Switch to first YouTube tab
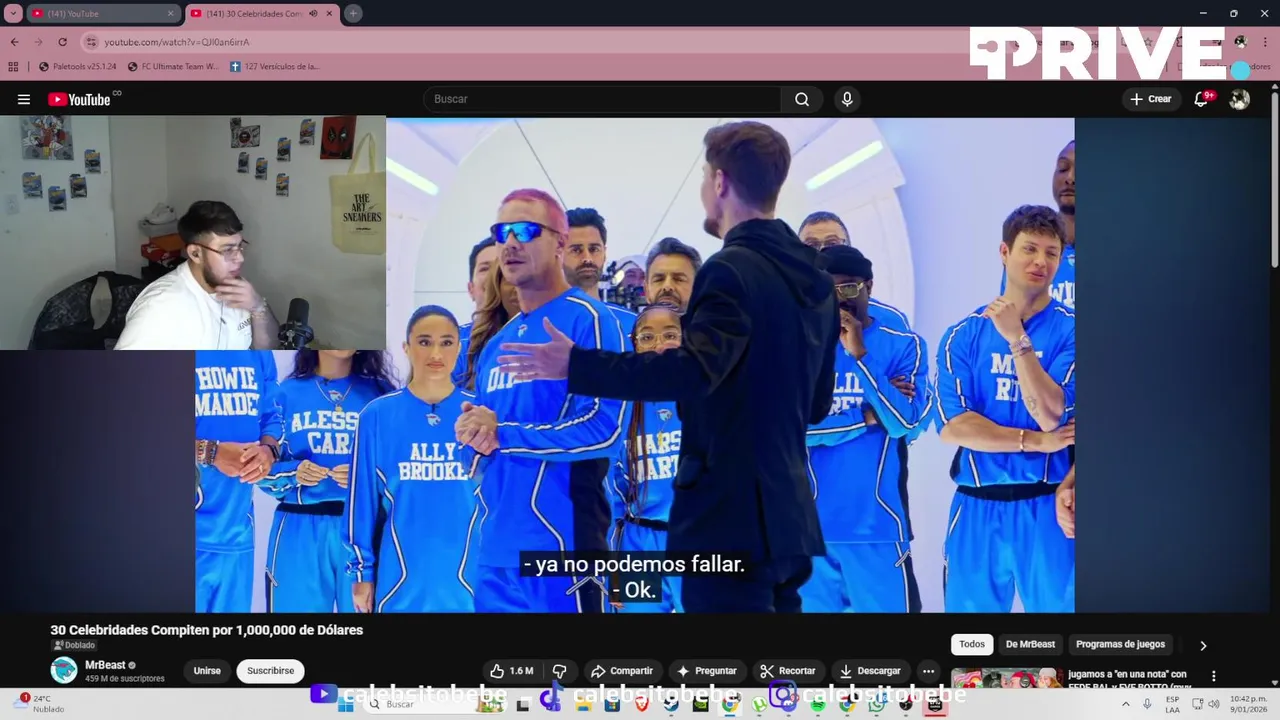This screenshot has width=1280, height=720. (100, 14)
